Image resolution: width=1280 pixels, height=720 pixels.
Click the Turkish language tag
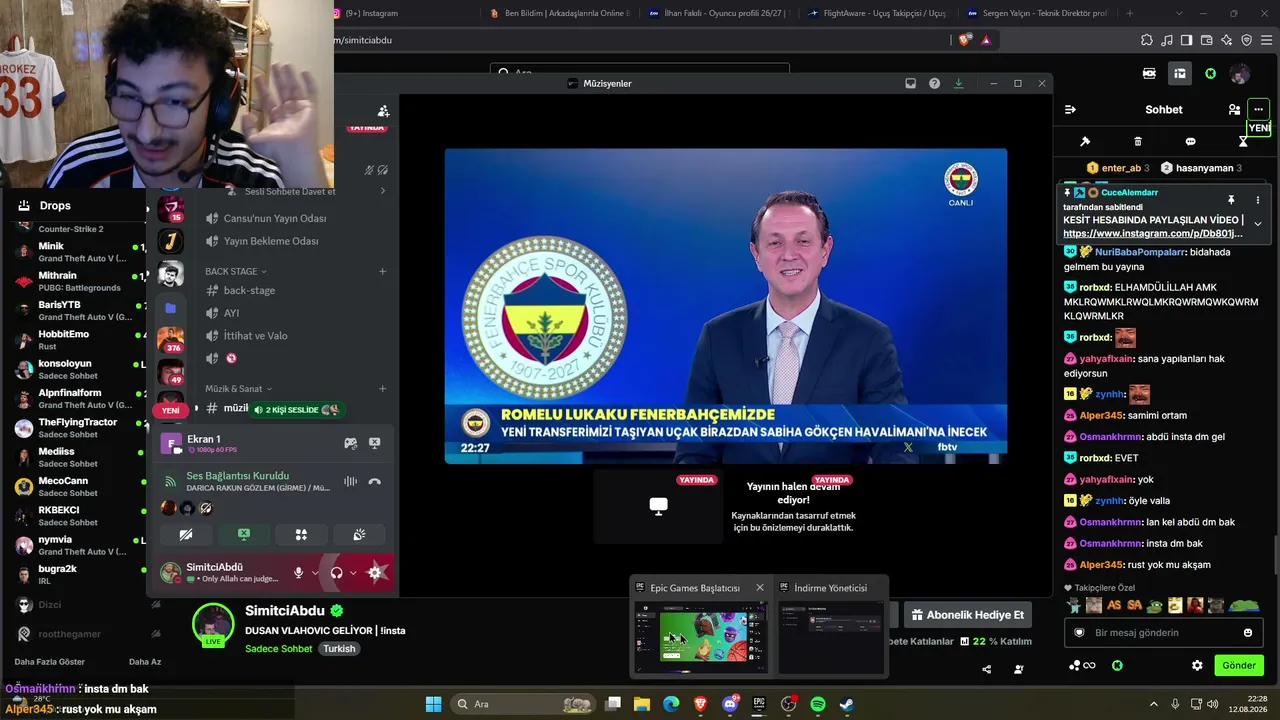(339, 648)
